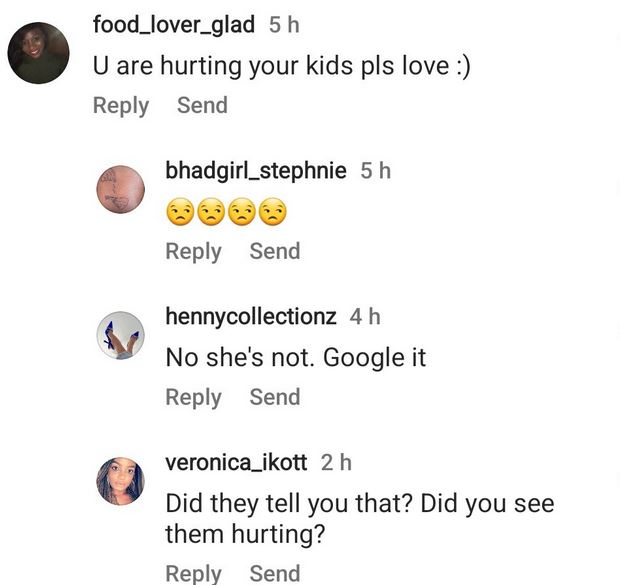
Task: Click the veronica_ikott username
Action: (236, 462)
